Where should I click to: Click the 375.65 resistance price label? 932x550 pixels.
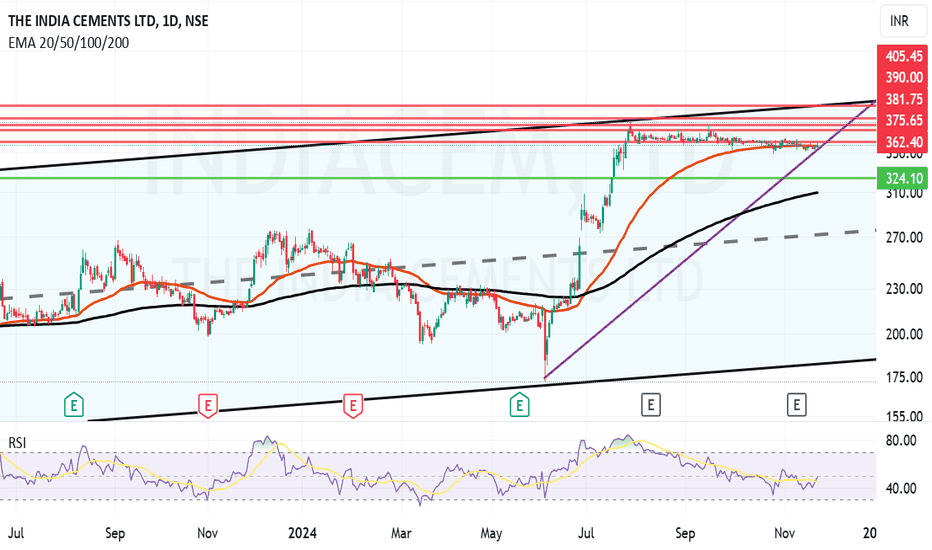coord(903,121)
